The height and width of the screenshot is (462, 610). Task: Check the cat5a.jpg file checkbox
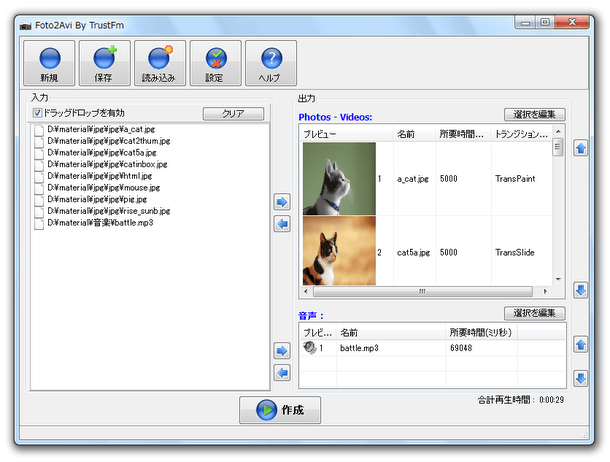click(x=39, y=153)
